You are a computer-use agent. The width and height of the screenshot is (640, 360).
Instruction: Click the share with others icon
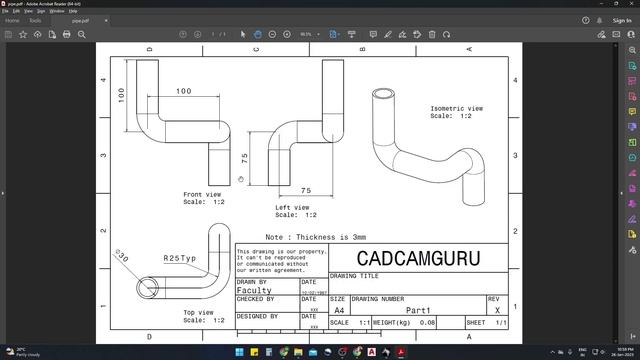pyautogui.click(x=631, y=35)
